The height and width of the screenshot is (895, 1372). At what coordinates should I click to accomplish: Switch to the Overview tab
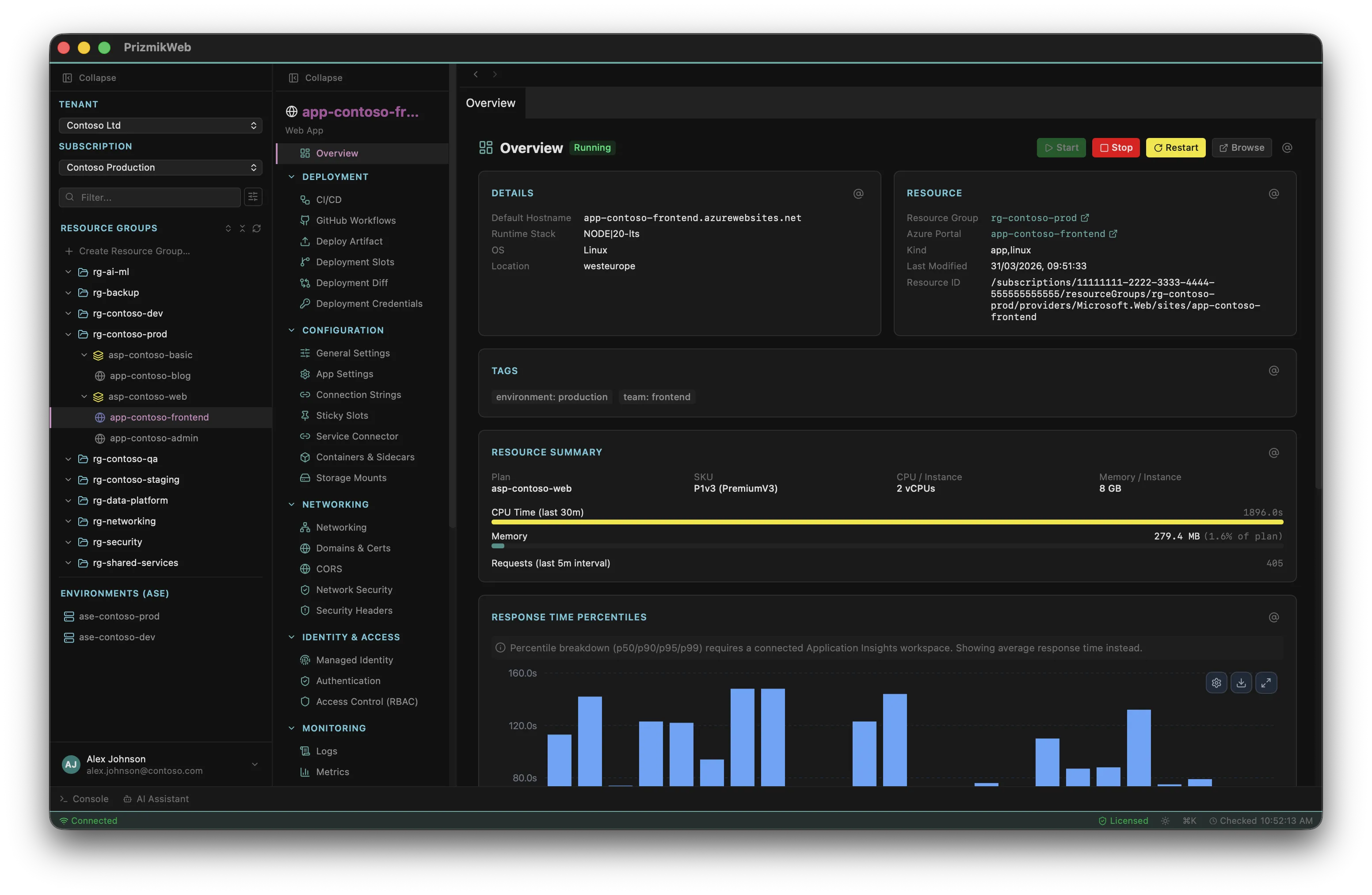click(491, 103)
